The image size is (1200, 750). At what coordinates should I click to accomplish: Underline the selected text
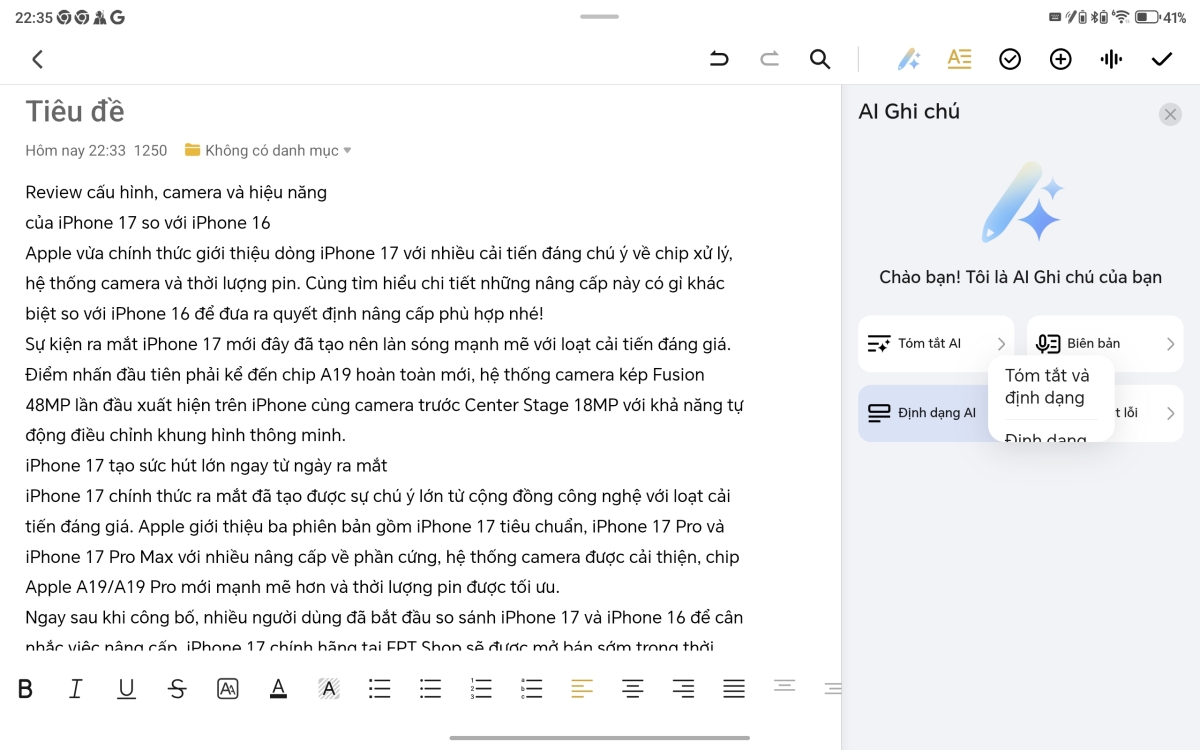point(126,689)
